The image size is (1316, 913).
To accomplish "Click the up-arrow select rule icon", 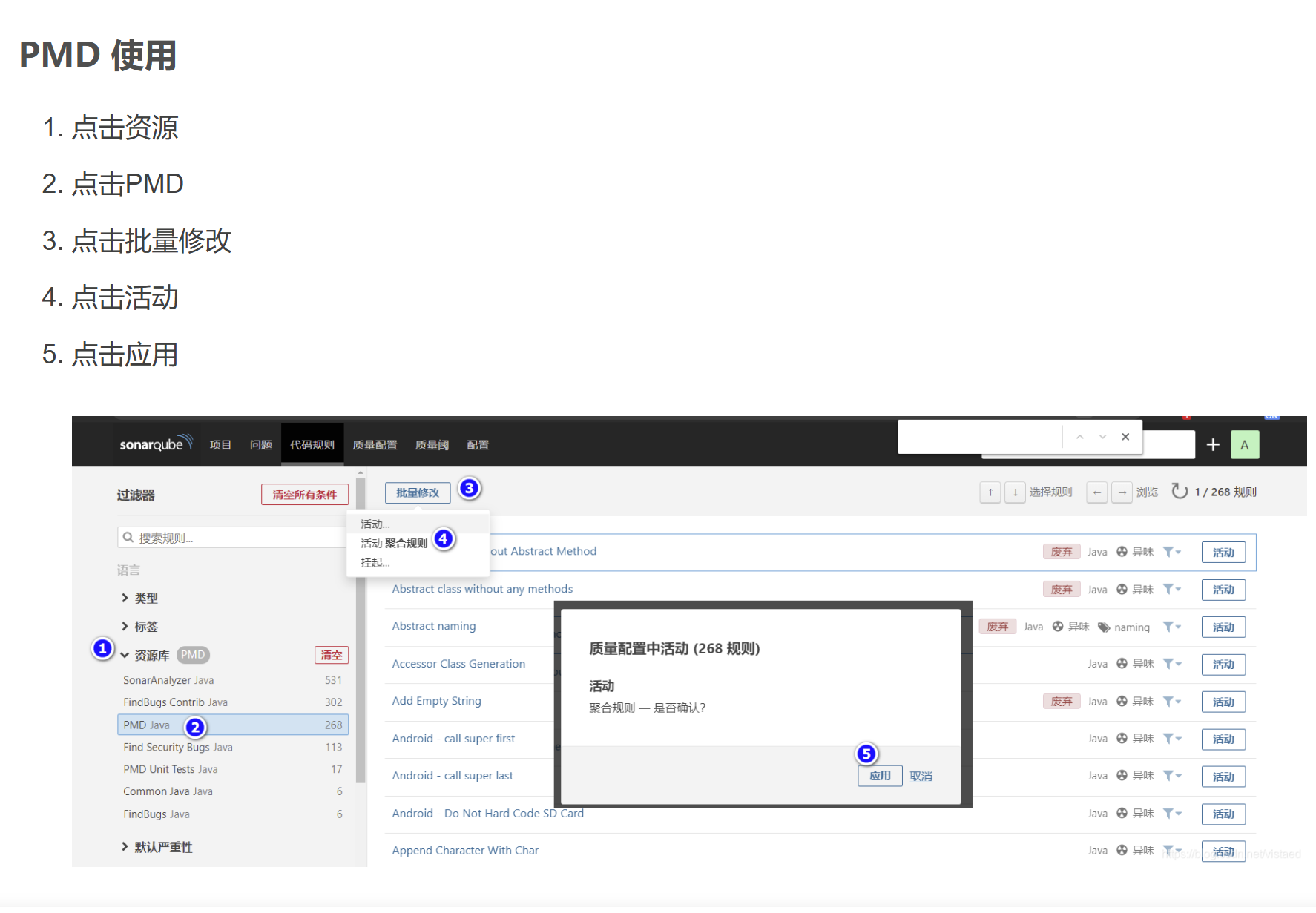I will click(x=990, y=492).
